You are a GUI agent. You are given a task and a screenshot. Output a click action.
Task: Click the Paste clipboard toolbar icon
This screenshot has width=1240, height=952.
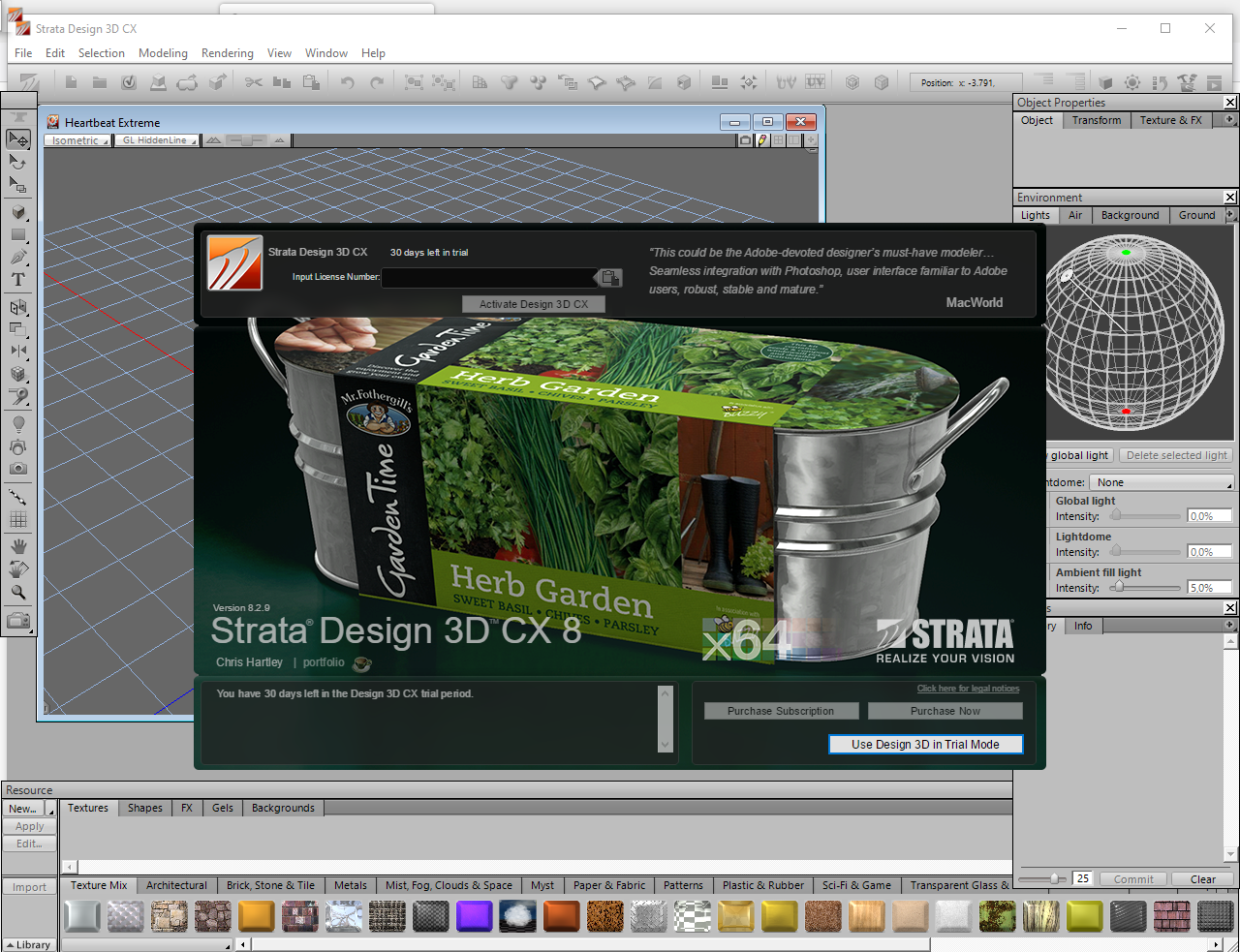point(311,82)
